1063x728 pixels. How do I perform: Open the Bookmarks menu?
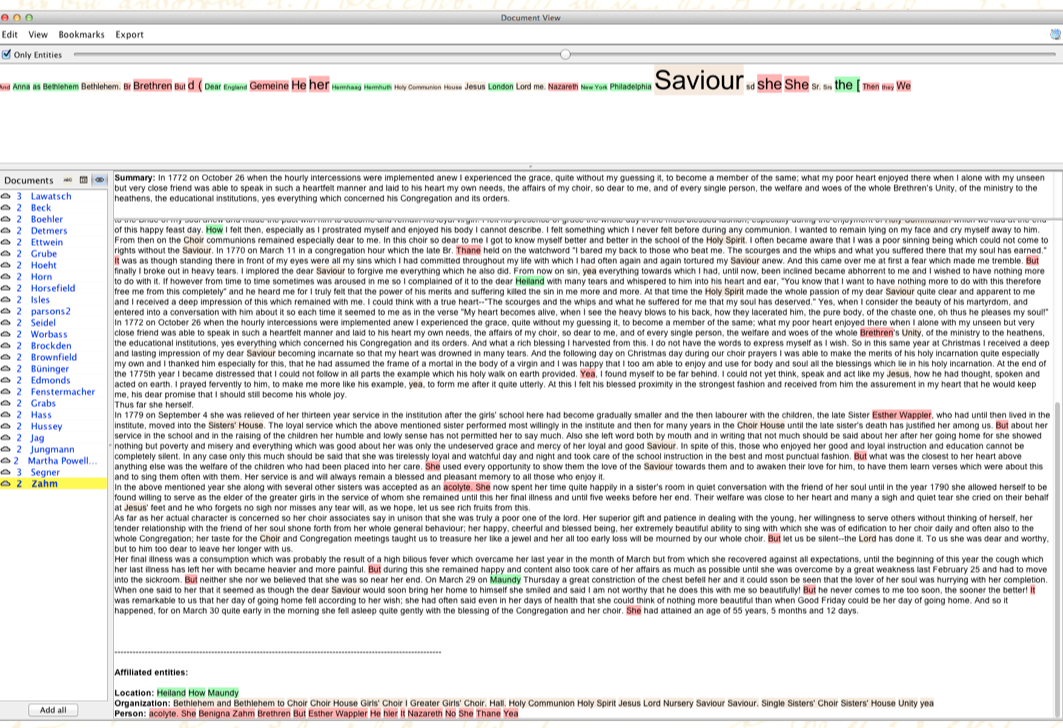(81, 34)
